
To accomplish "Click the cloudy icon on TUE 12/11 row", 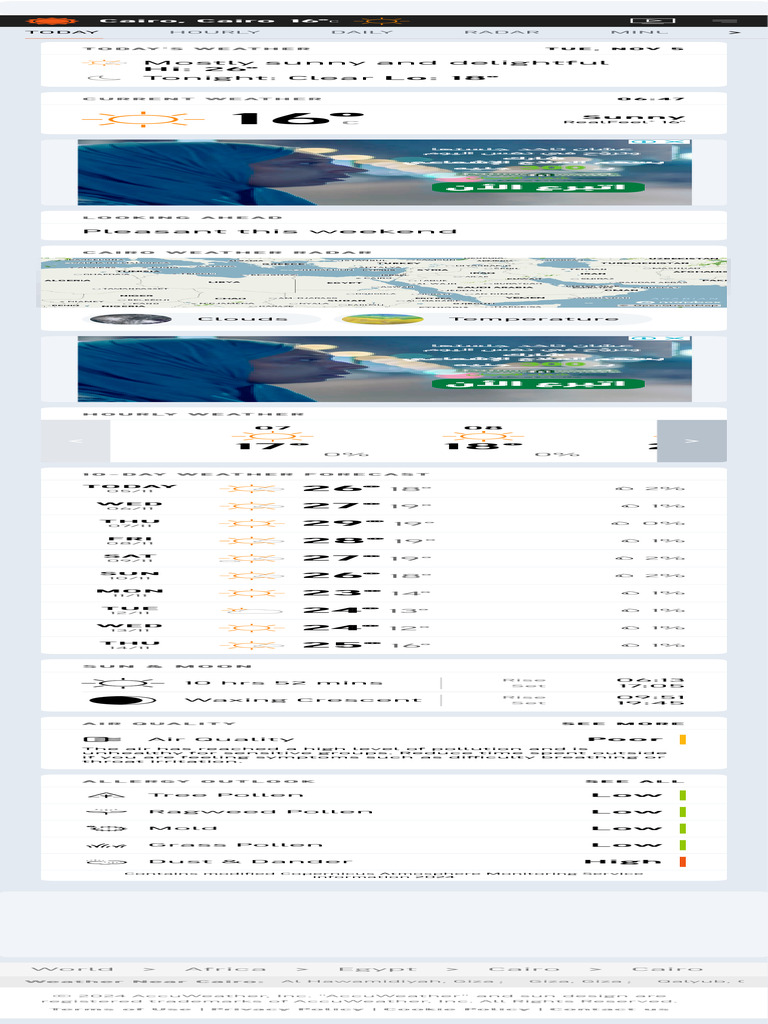I will 252,611.
